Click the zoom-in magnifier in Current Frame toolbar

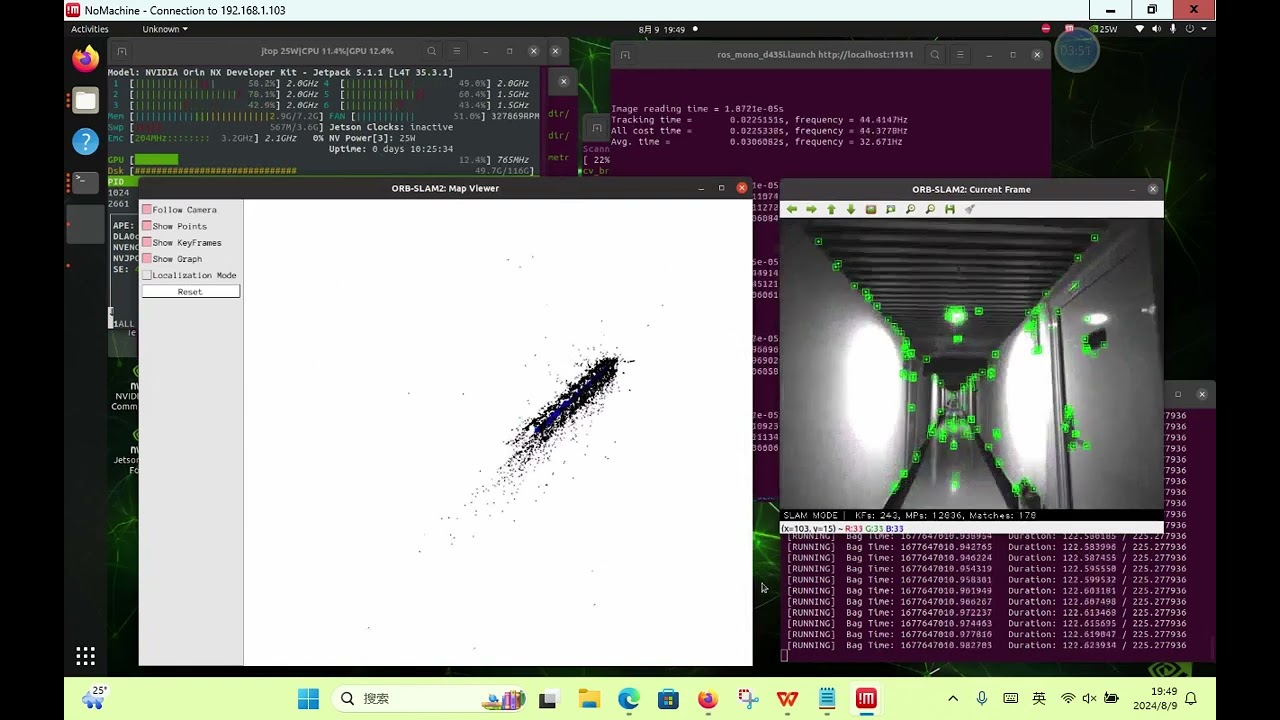point(910,210)
